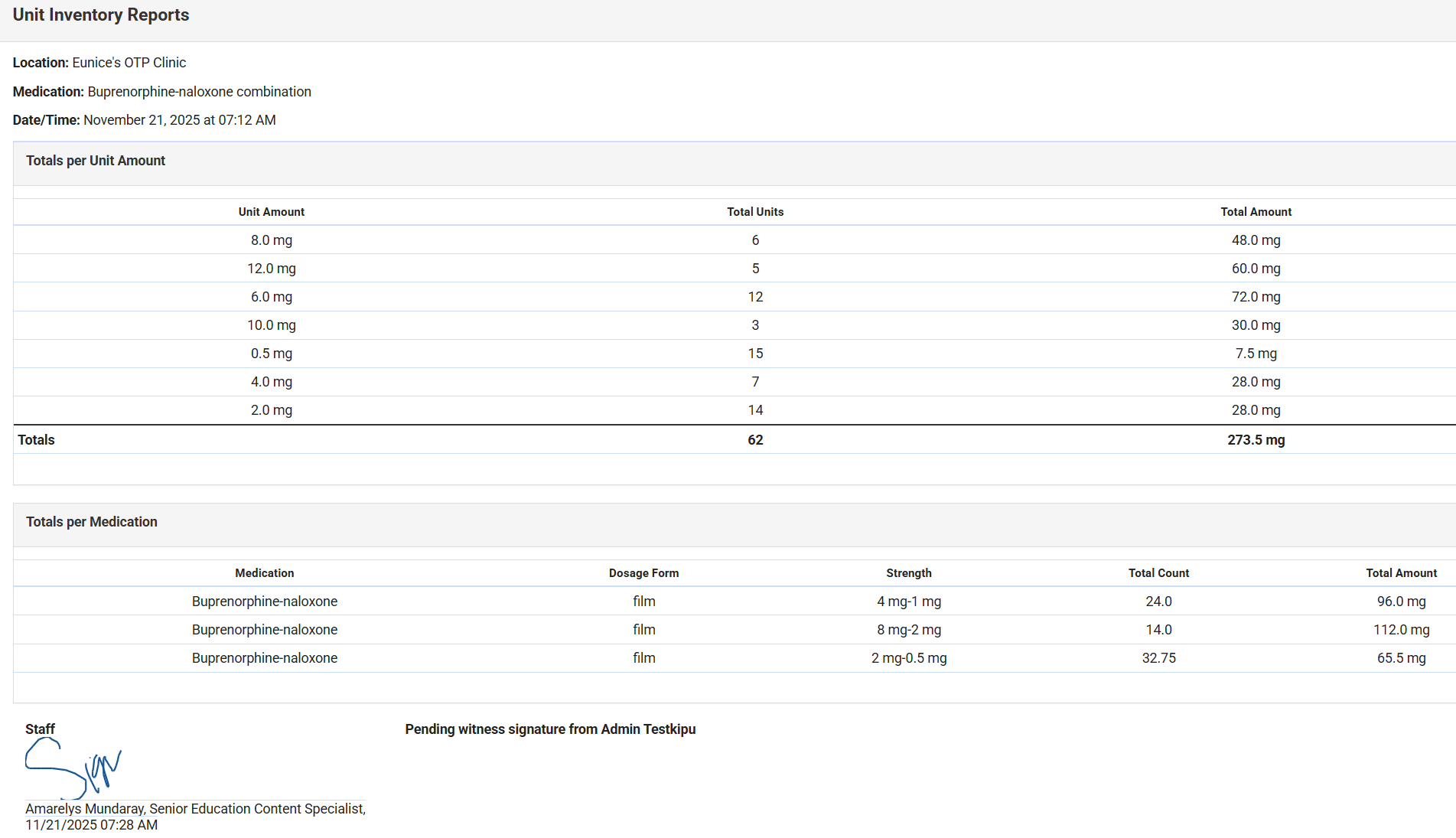Screen dimensions: 1456x838
Task: Select the 12.0 mg unit amount cell
Action: (271, 269)
